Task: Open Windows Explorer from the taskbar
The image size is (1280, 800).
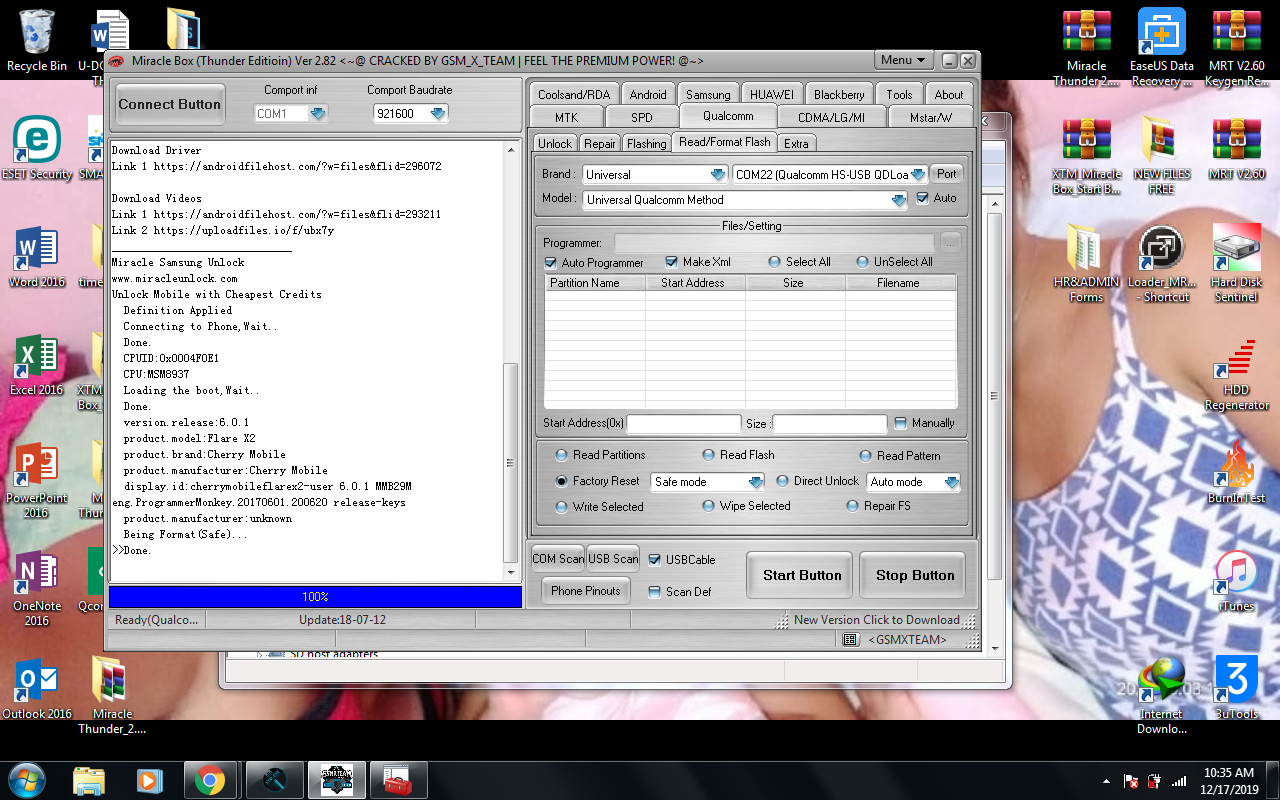Action: coord(89,779)
